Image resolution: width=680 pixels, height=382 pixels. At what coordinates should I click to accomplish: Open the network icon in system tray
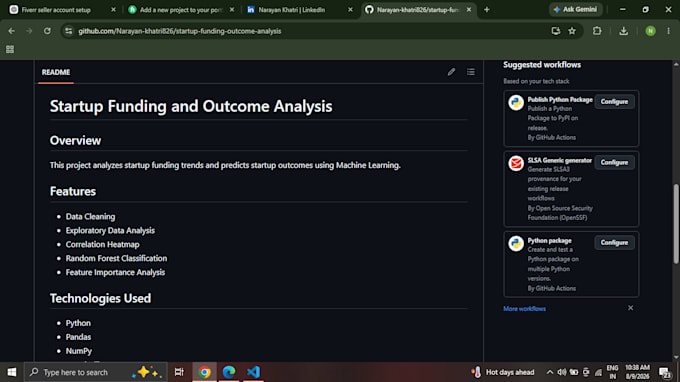(x=598, y=372)
